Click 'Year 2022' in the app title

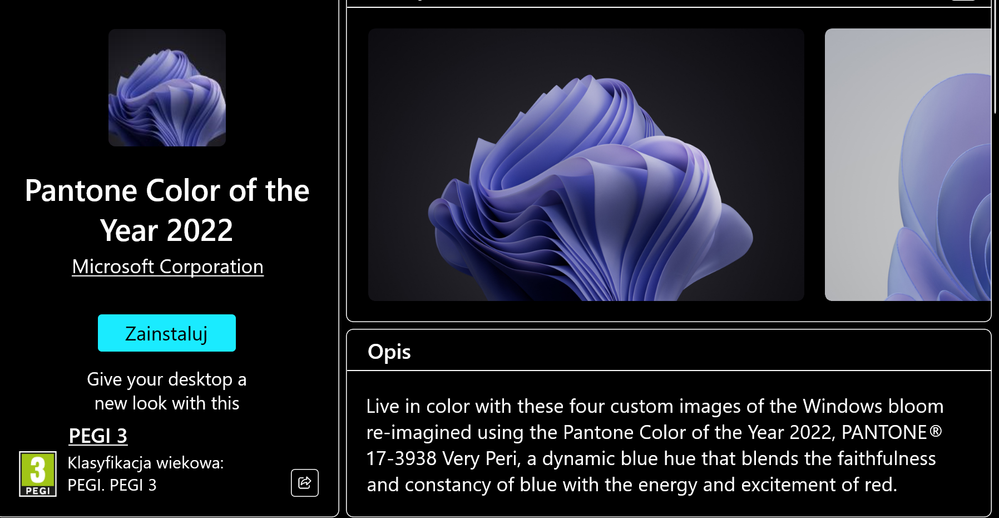[167, 230]
